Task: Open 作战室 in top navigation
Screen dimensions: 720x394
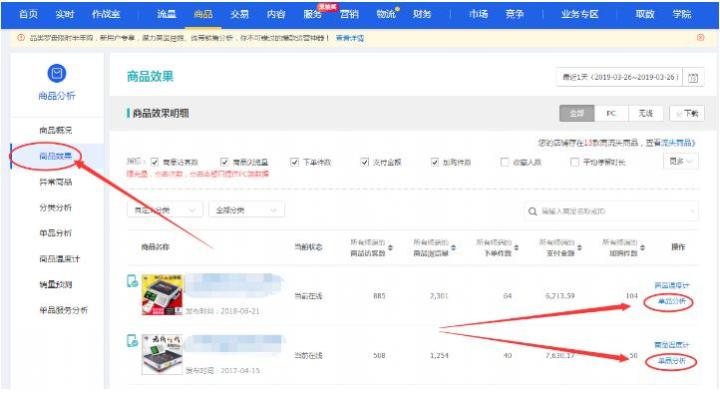Action: (x=106, y=14)
